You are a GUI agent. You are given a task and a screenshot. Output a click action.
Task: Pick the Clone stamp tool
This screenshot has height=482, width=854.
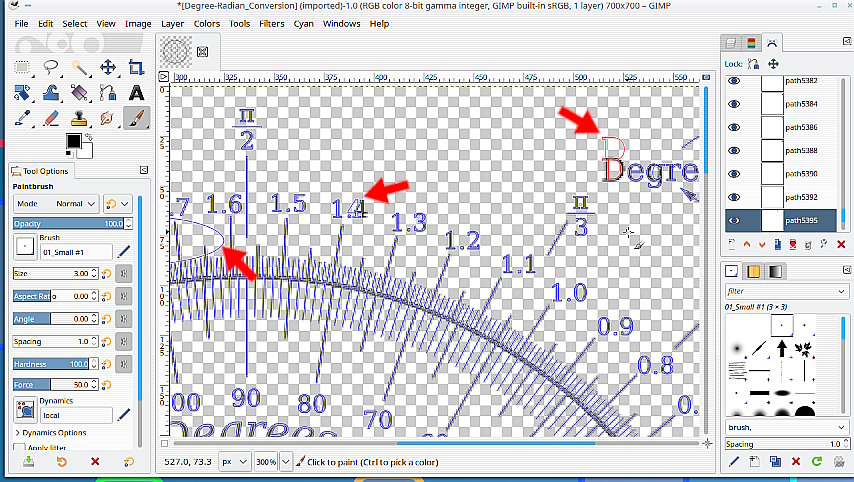coord(79,118)
